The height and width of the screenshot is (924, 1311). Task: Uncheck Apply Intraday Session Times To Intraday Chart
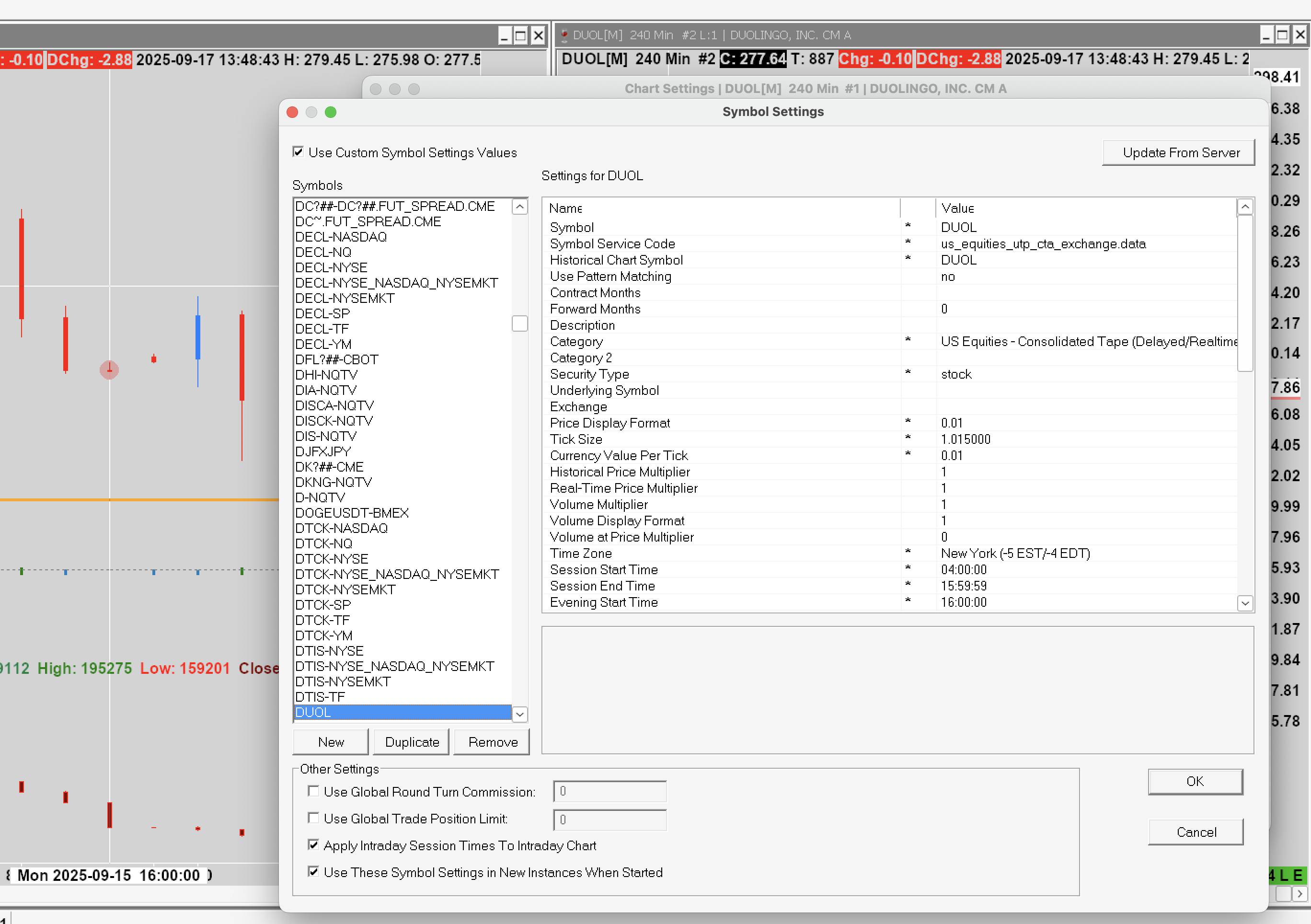coord(313,844)
